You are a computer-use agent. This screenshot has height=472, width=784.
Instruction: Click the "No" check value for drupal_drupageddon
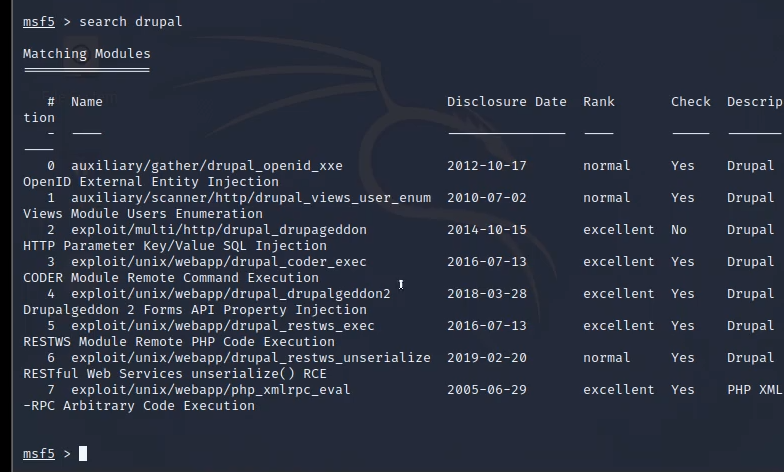679,230
